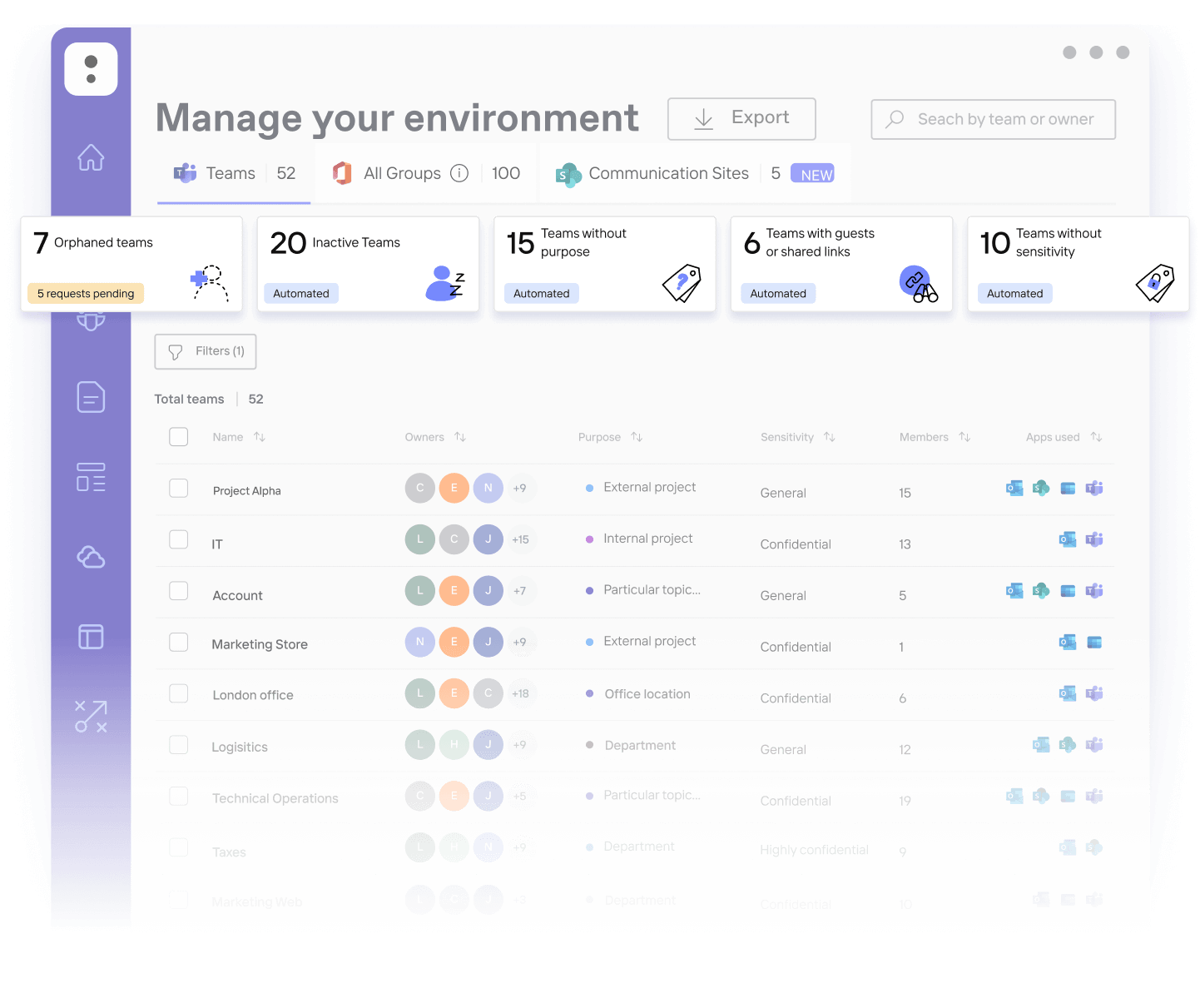Open the Filters (1) button
This screenshot has height=1008, width=1200.
pos(206,351)
